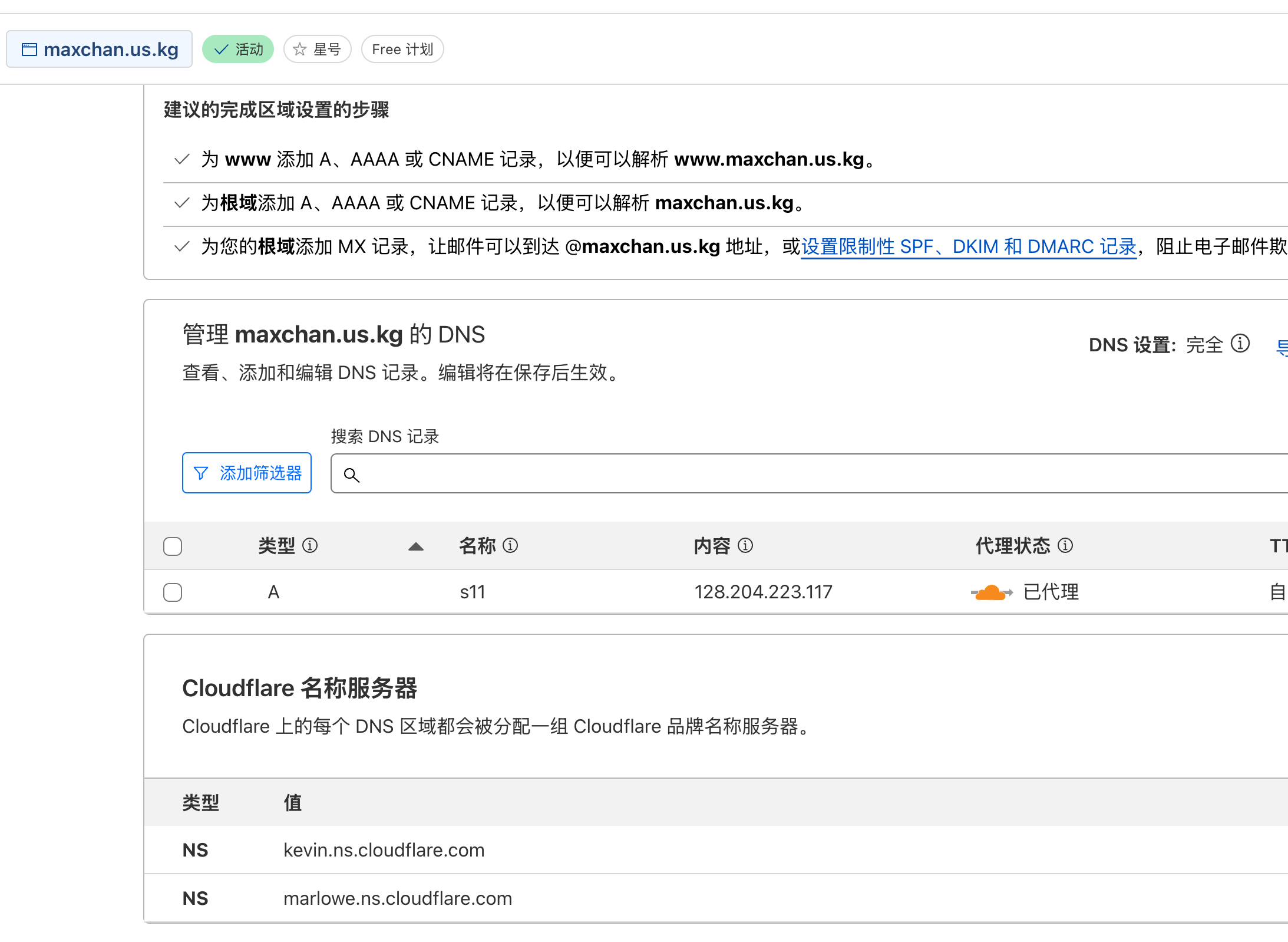Click info icon next to 名称 header

[510, 546]
